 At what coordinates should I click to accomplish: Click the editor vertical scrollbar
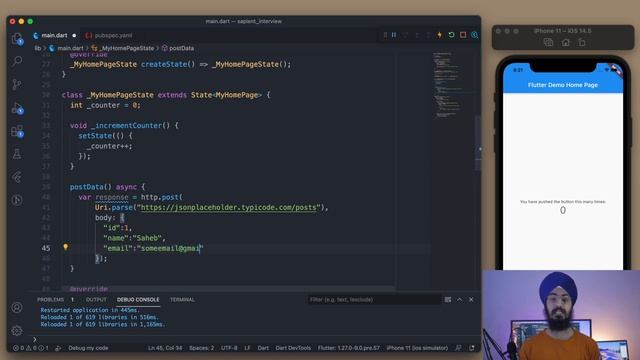(x=478, y=143)
